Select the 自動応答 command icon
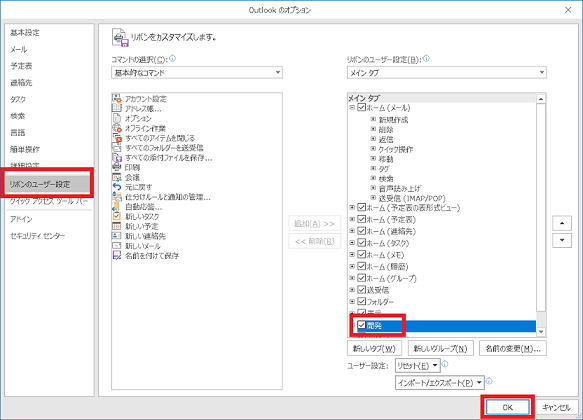Image resolution: width=583 pixels, height=420 pixels. coord(117,207)
